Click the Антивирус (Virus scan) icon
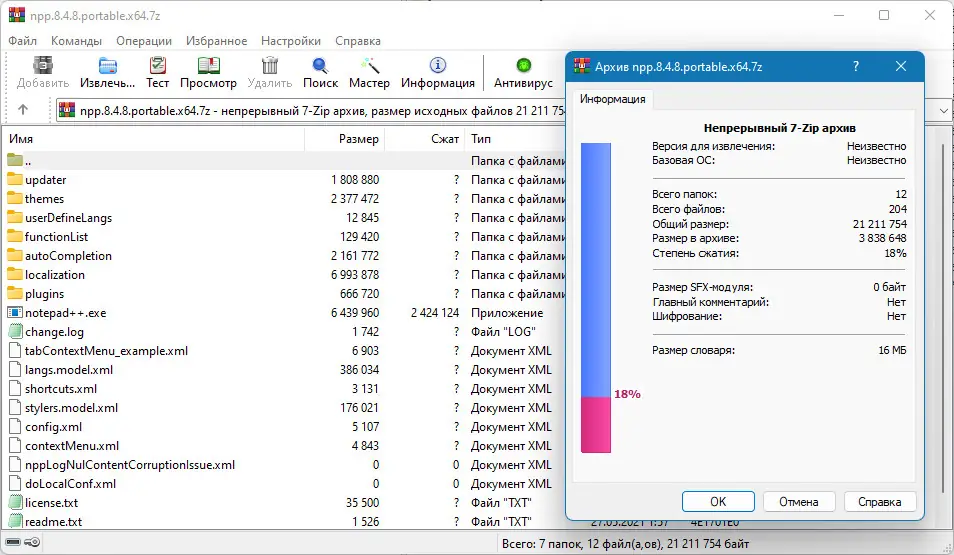Image resolution: width=954 pixels, height=555 pixels. (x=523, y=65)
